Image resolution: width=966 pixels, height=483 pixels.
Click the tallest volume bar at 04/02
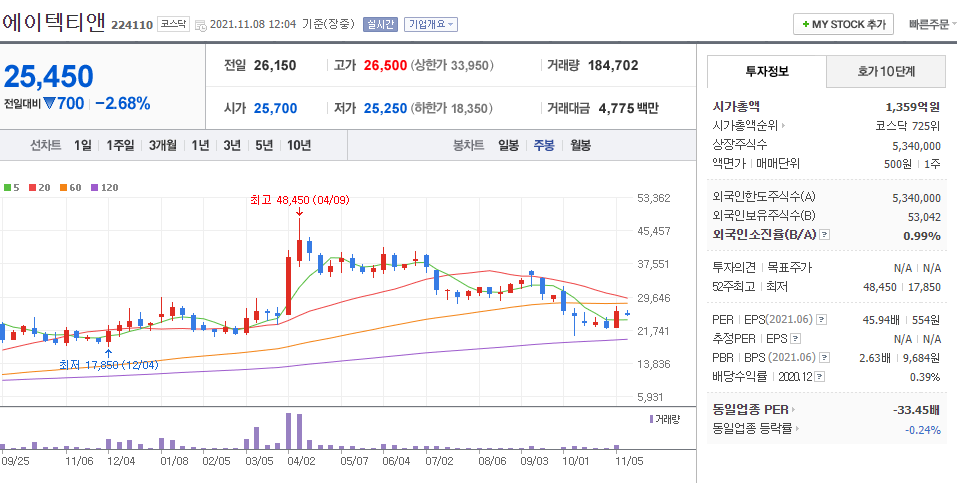click(288, 431)
